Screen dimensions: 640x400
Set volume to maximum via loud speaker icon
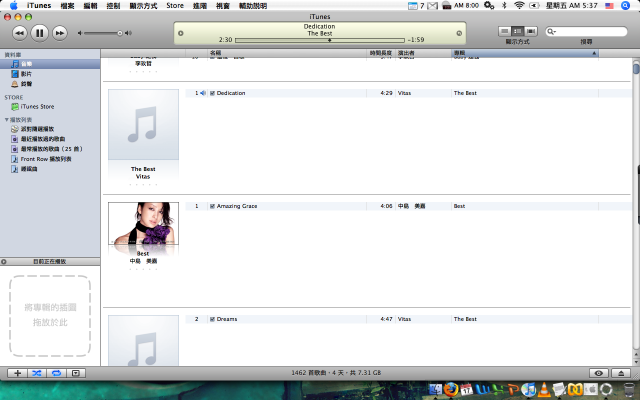pyautogui.click(x=129, y=33)
